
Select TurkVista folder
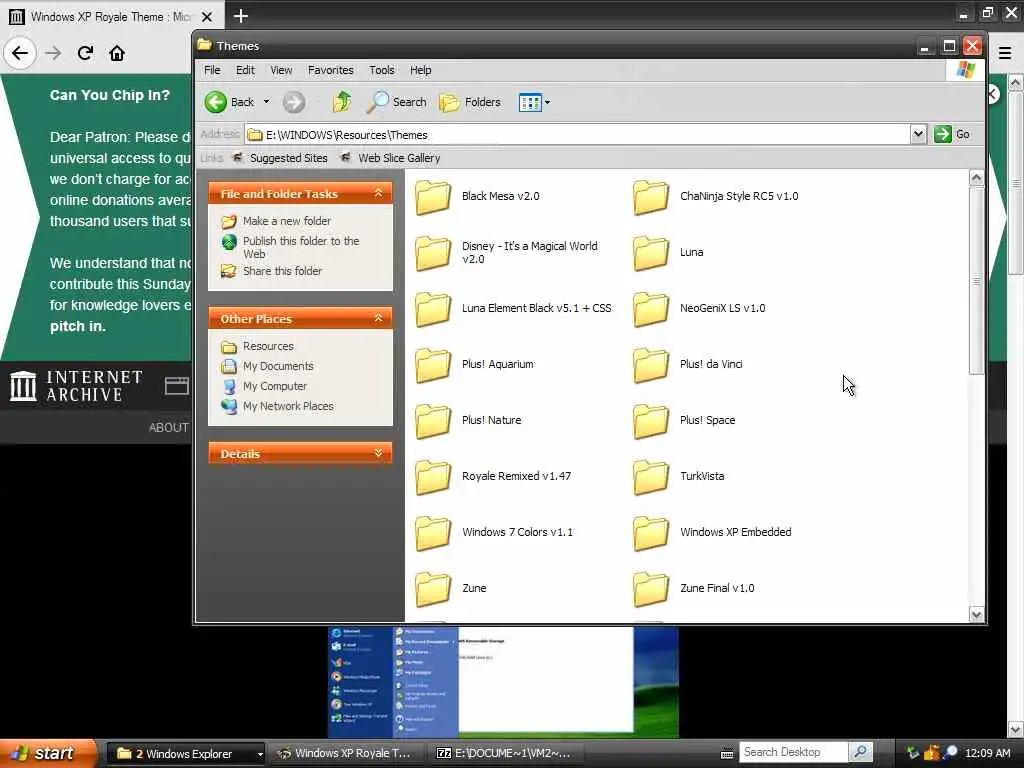tap(679, 477)
